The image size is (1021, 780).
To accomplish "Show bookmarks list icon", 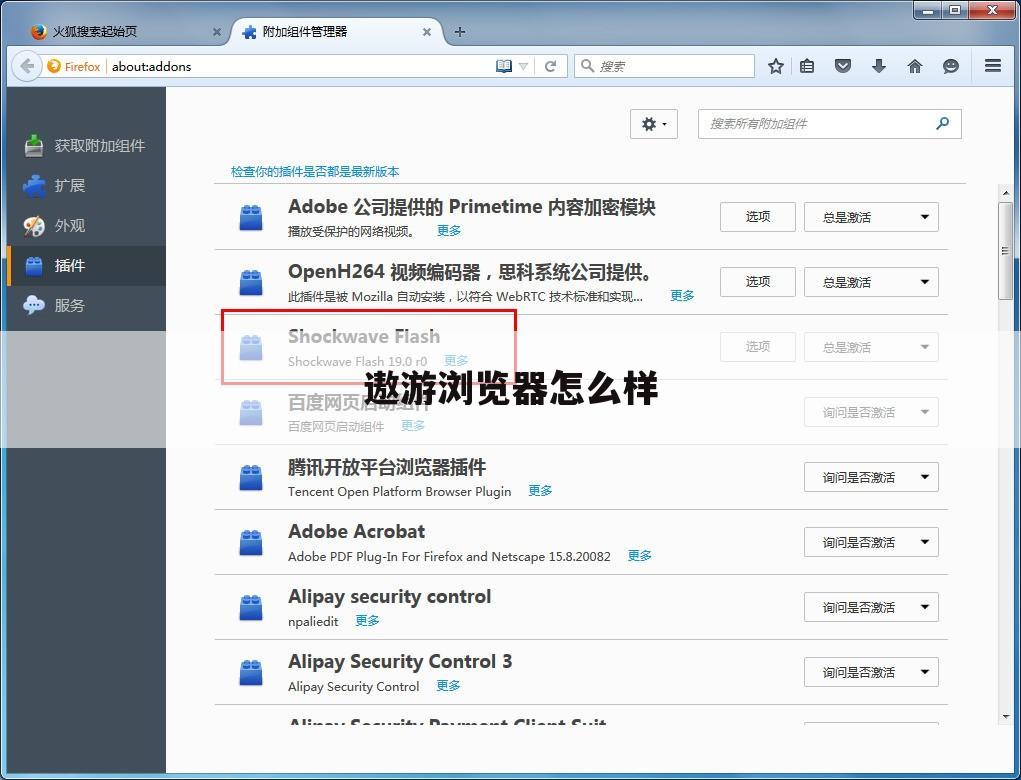I will point(807,66).
